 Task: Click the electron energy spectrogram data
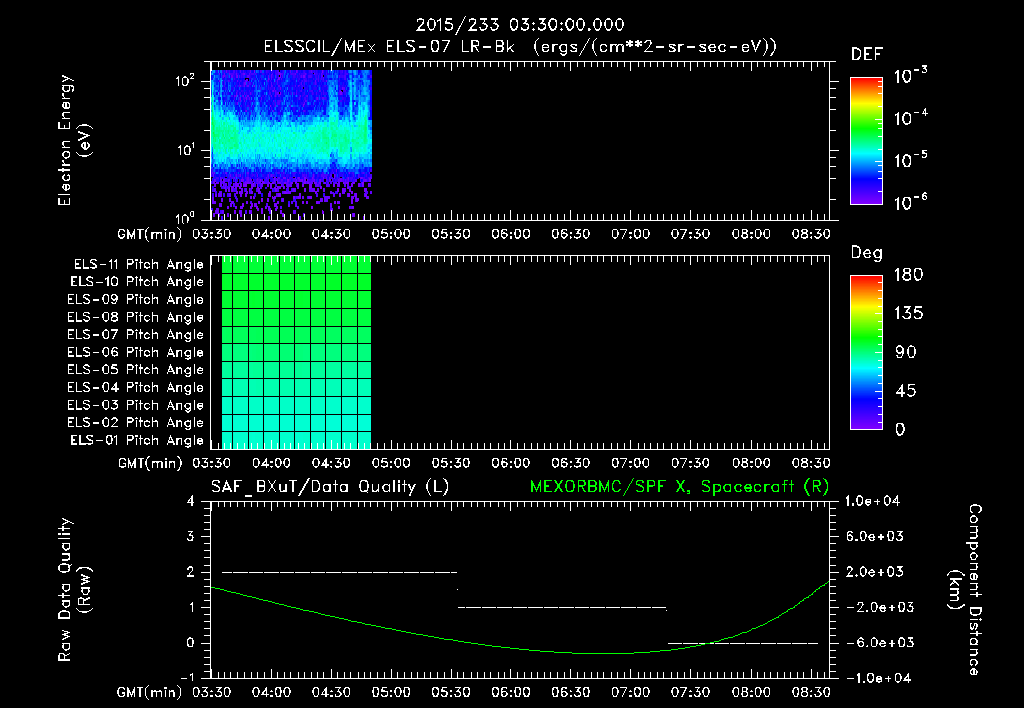(291, 143)
